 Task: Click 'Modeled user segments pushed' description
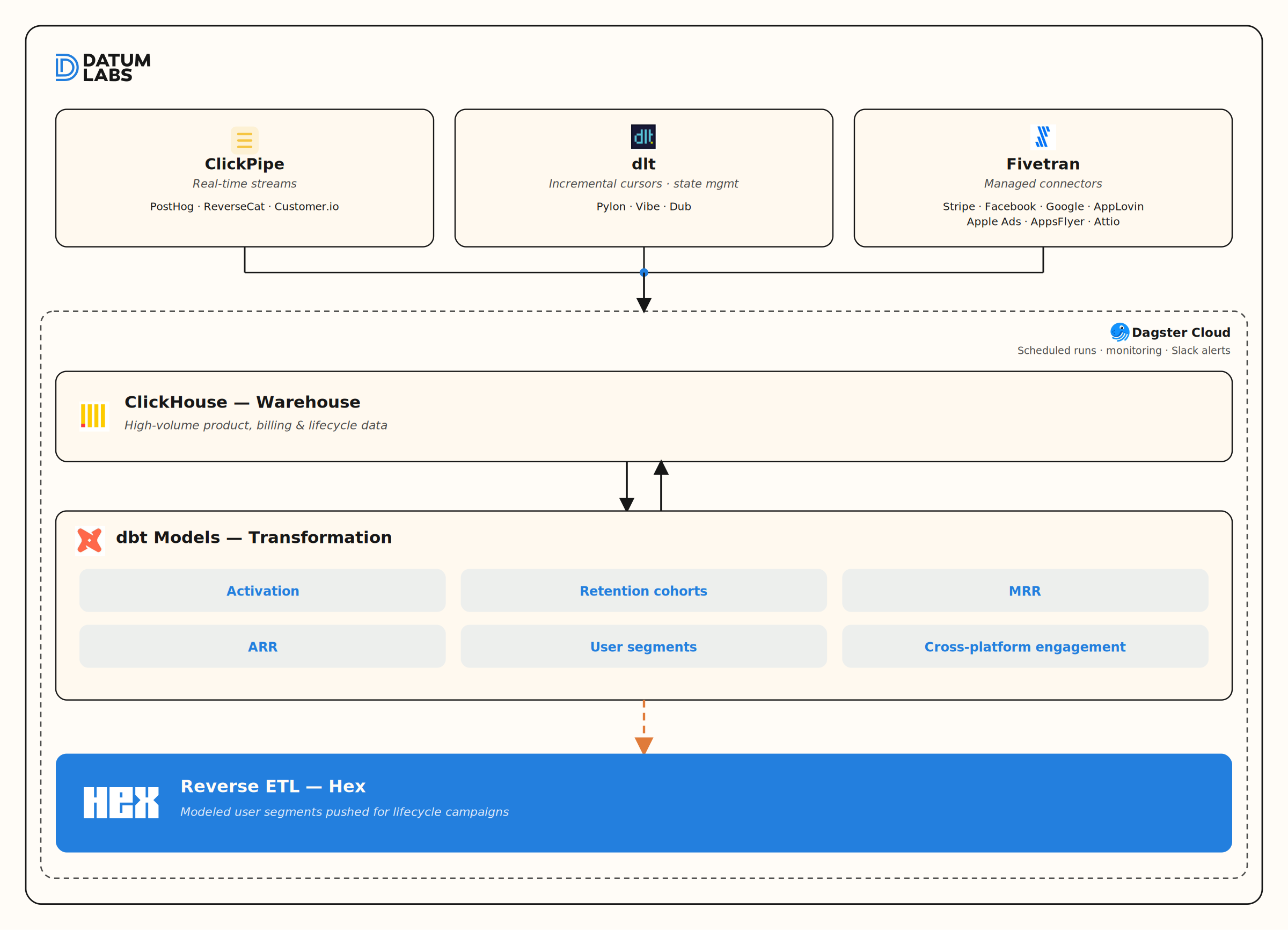[344, 812]
